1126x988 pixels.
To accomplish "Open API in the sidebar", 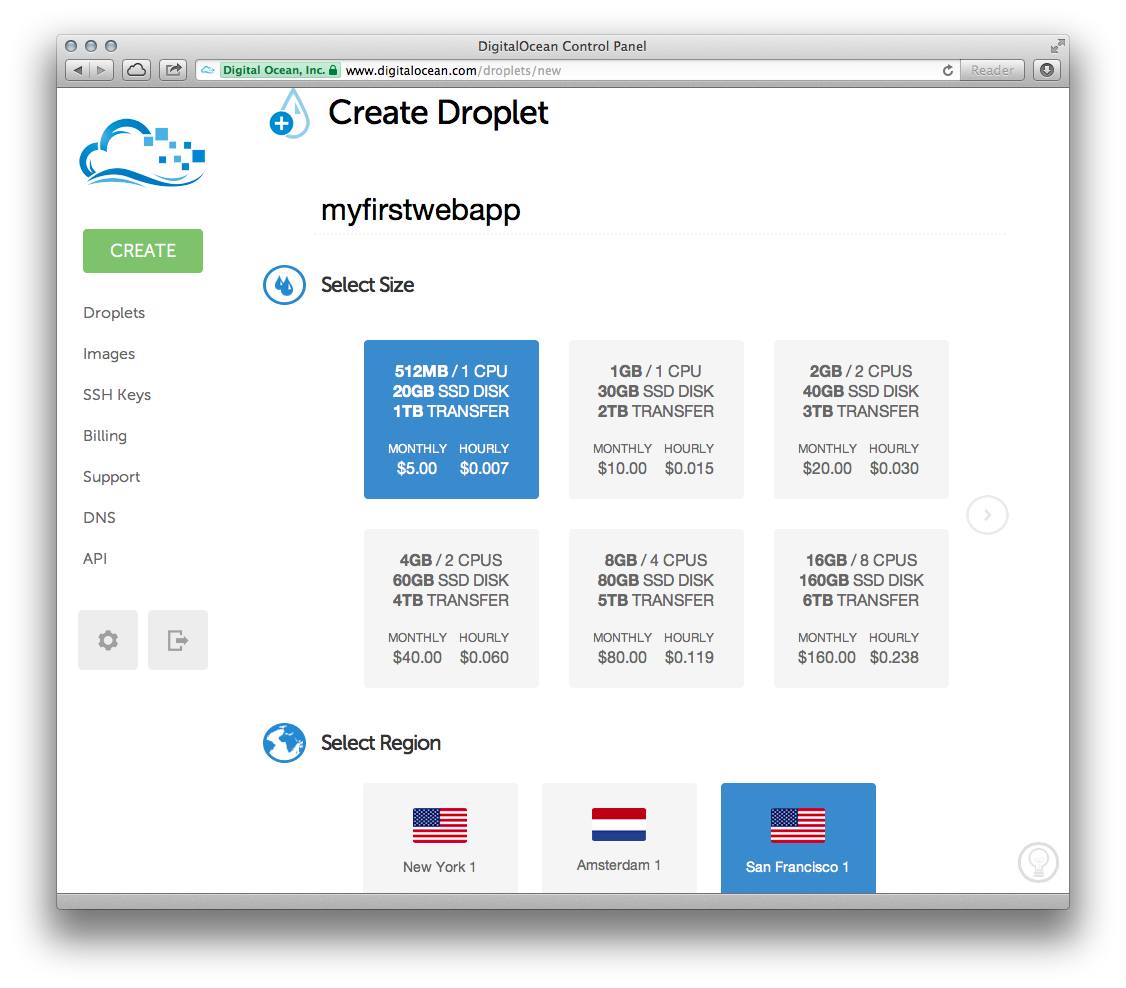I will [x=95, y=559].
